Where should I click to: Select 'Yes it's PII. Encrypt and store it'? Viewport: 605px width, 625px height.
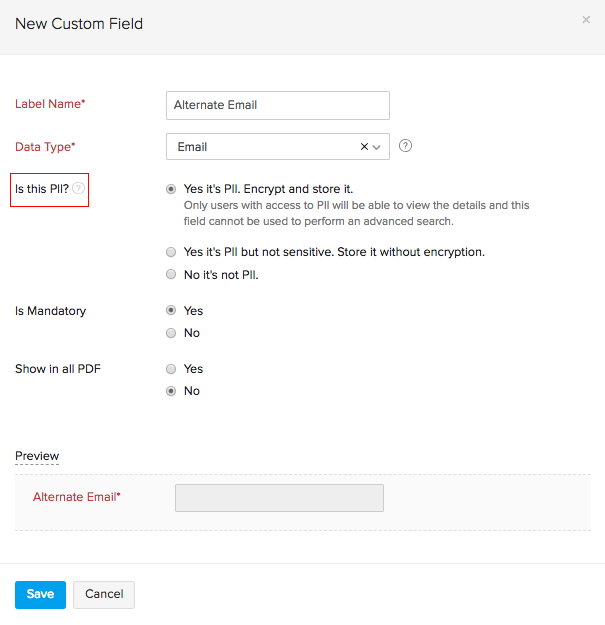171,188
